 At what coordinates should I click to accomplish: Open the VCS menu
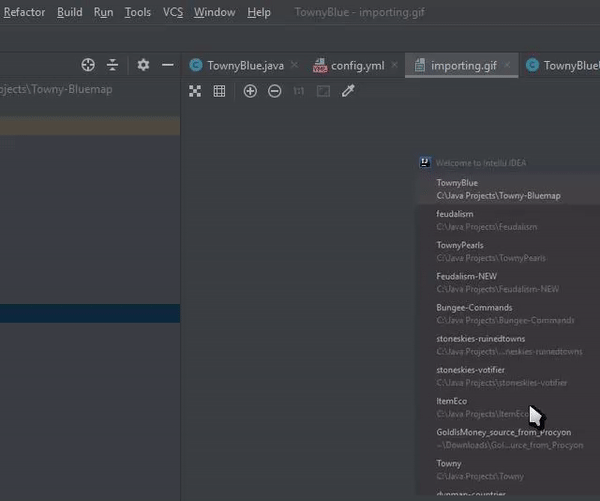173,12
